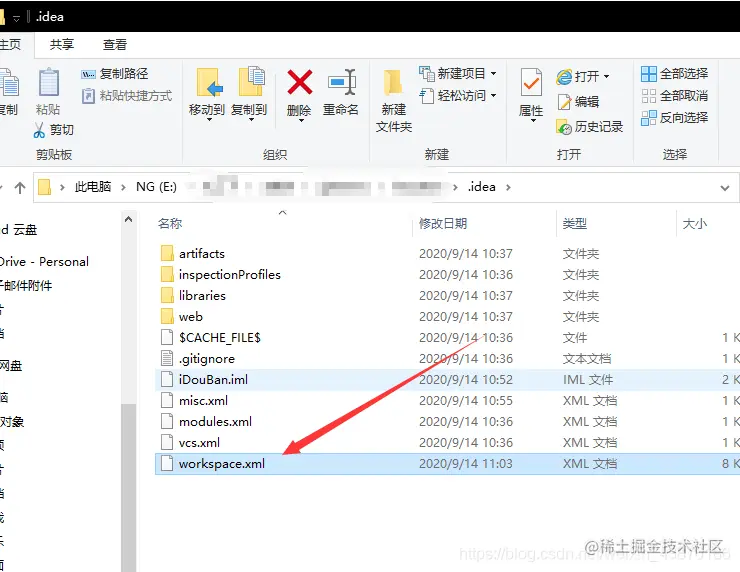Expand the New item dropdown arrow
Viewport: 740px width, 572px height.
tap(494, 74)
